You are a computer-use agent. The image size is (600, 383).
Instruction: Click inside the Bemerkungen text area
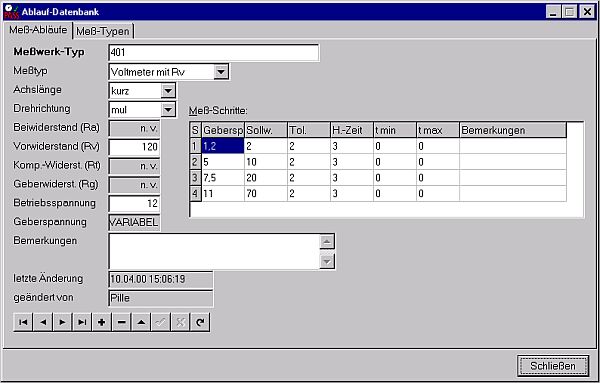coord(214,251)
